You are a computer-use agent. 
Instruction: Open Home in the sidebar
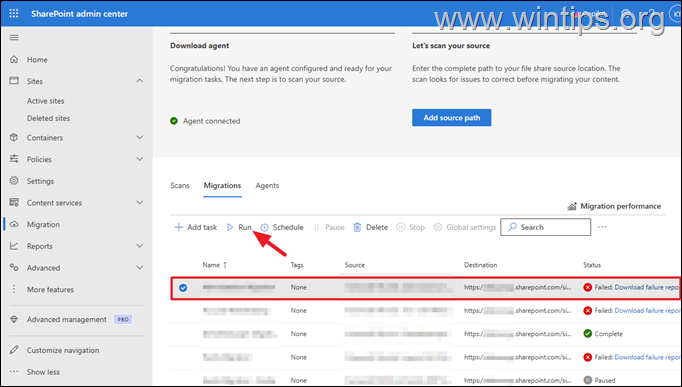(37, 60)
